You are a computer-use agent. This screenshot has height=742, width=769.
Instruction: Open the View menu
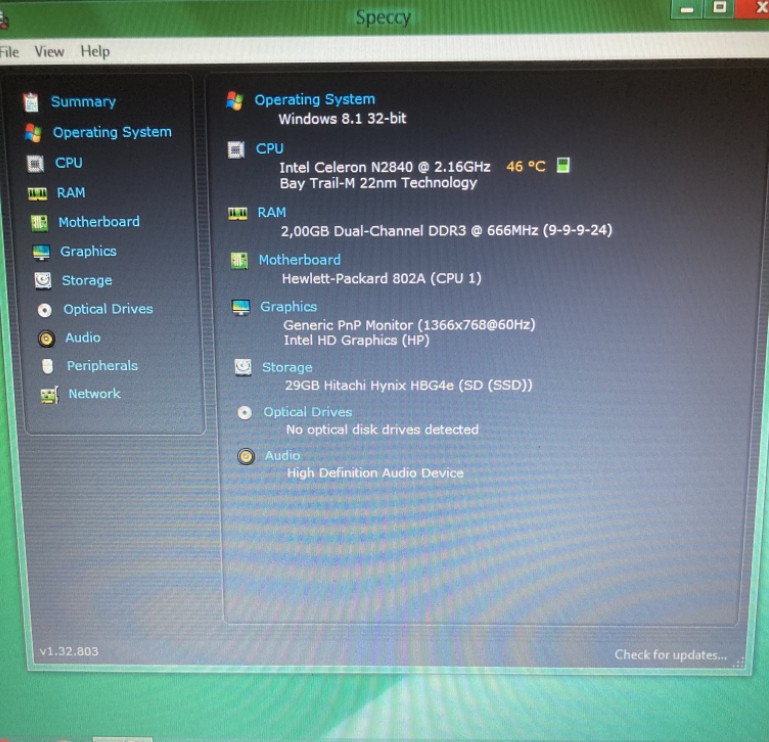[49, 51]
